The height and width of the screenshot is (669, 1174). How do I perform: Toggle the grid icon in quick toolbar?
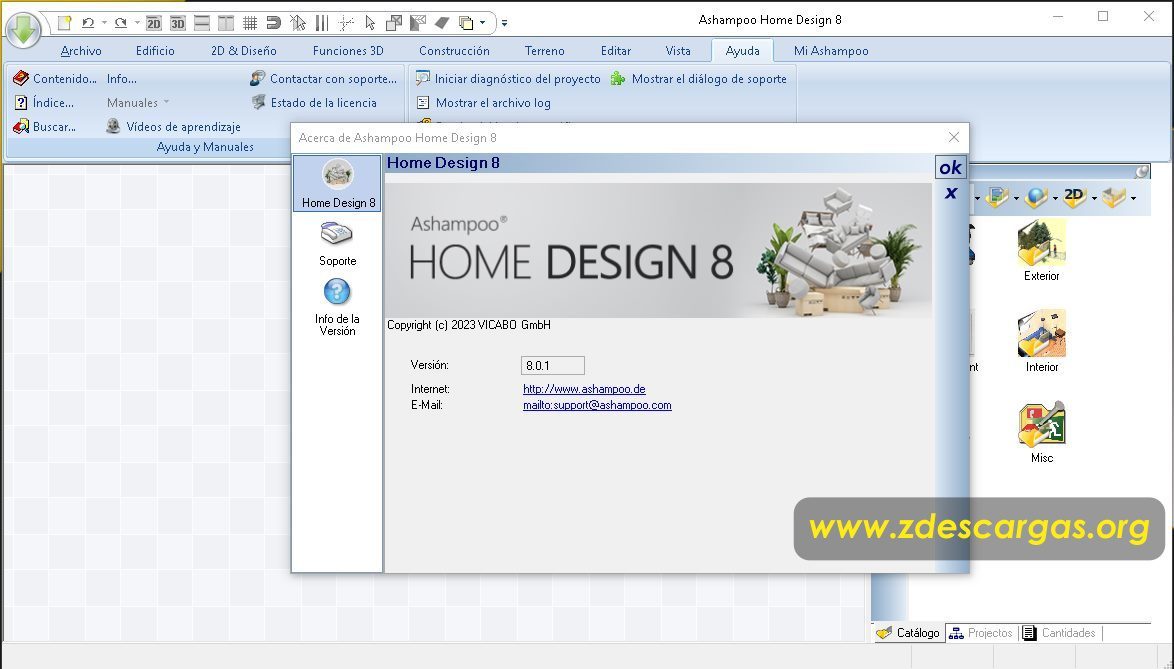[250, 23]
